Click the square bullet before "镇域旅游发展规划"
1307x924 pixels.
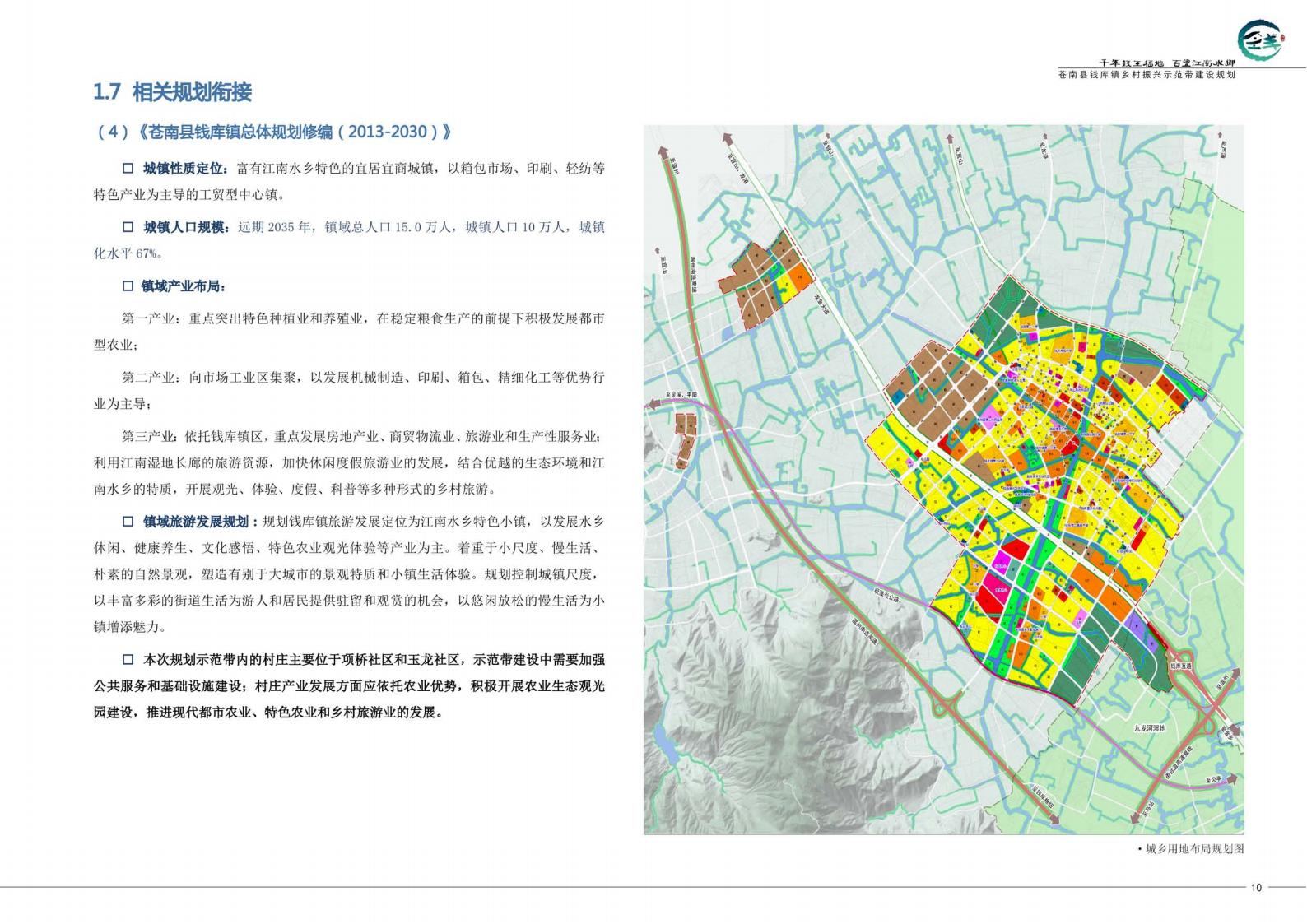point(128,522)
